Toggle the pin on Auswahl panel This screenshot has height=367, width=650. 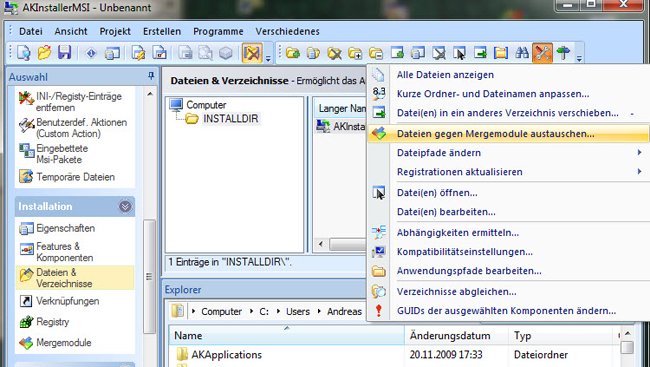(151, 76)
